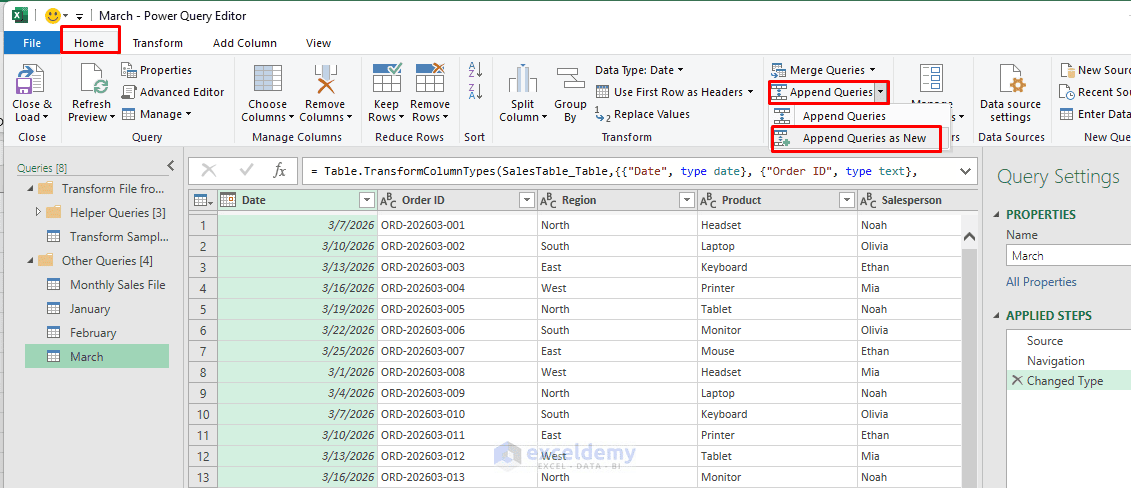This screenshot has width=1131, height=488.
Task: Open the Date column filter dropdown
Action: click(367, 200)
